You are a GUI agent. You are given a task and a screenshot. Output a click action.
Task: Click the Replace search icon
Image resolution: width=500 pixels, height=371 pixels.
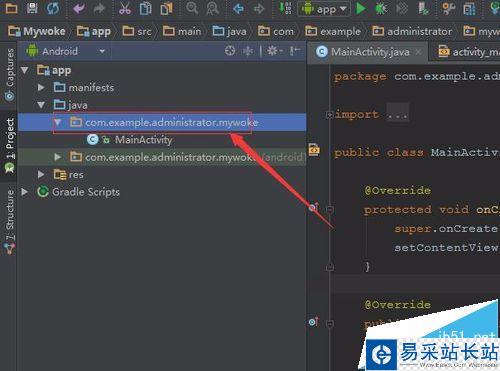[212, 8]
